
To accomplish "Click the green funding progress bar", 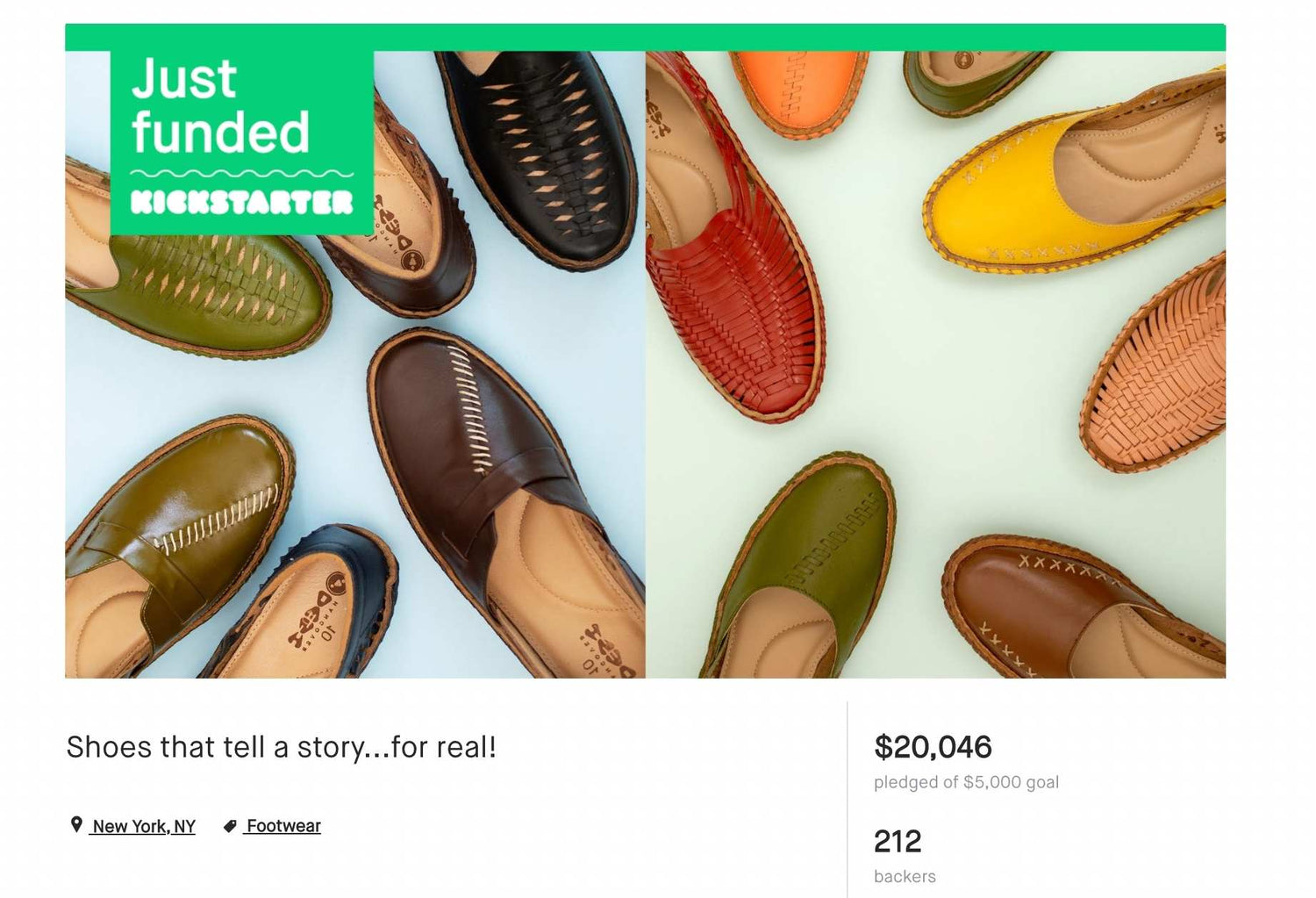I will click(x=645, y=37).
